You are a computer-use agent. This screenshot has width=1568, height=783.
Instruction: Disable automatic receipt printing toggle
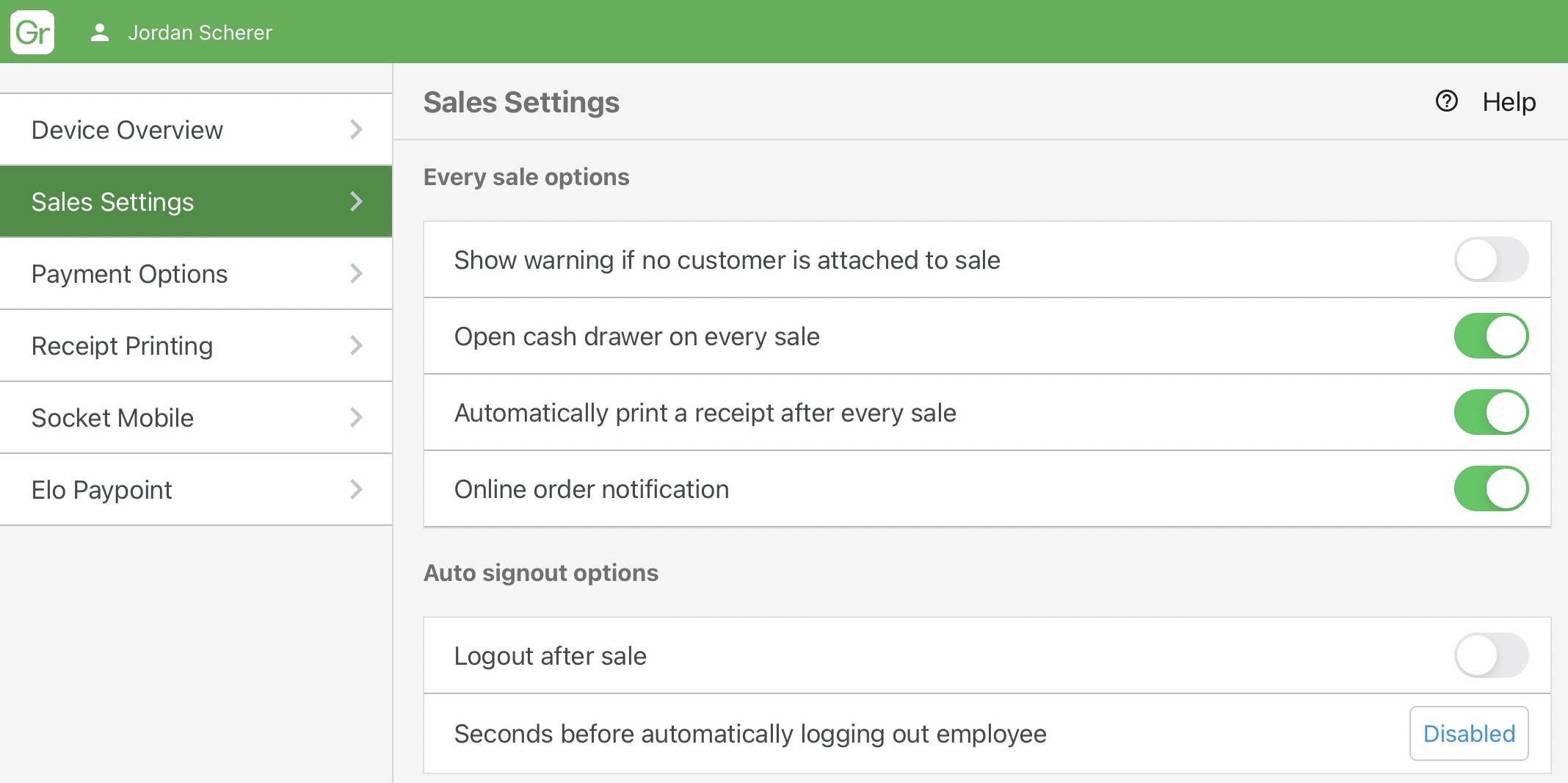(1491, 412)
